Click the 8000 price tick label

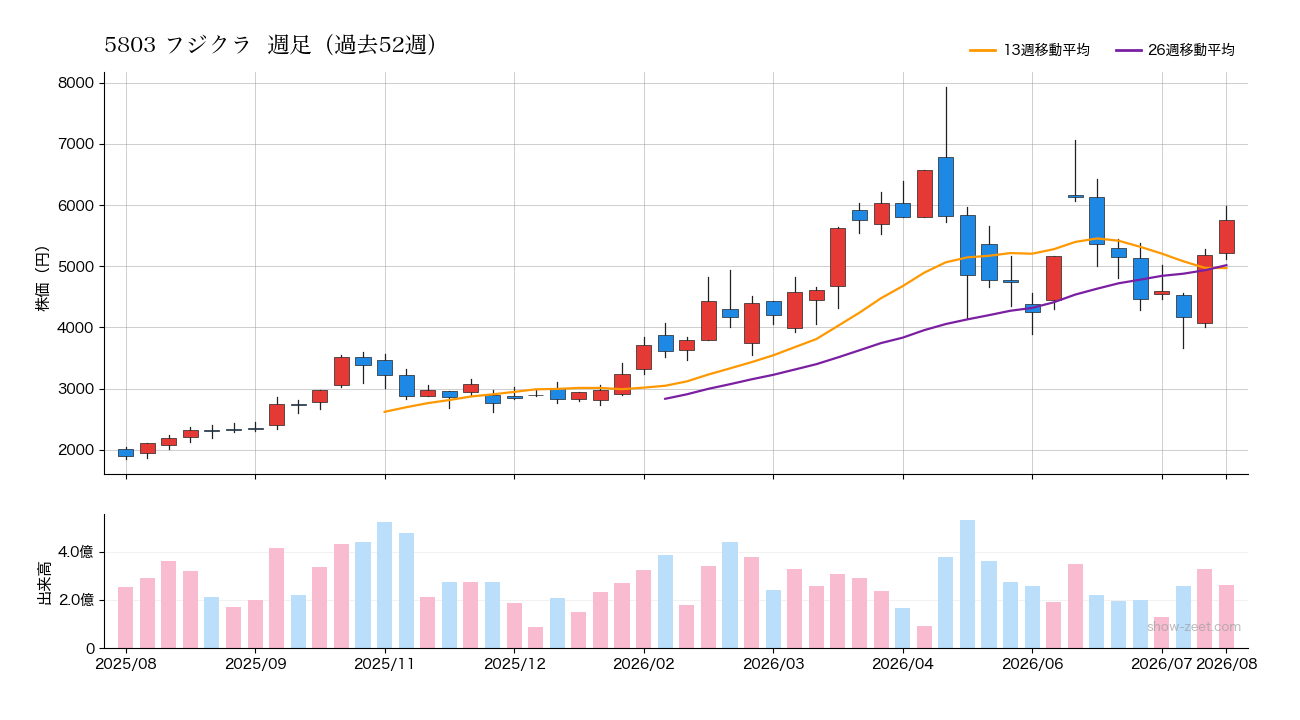point(76,83)
